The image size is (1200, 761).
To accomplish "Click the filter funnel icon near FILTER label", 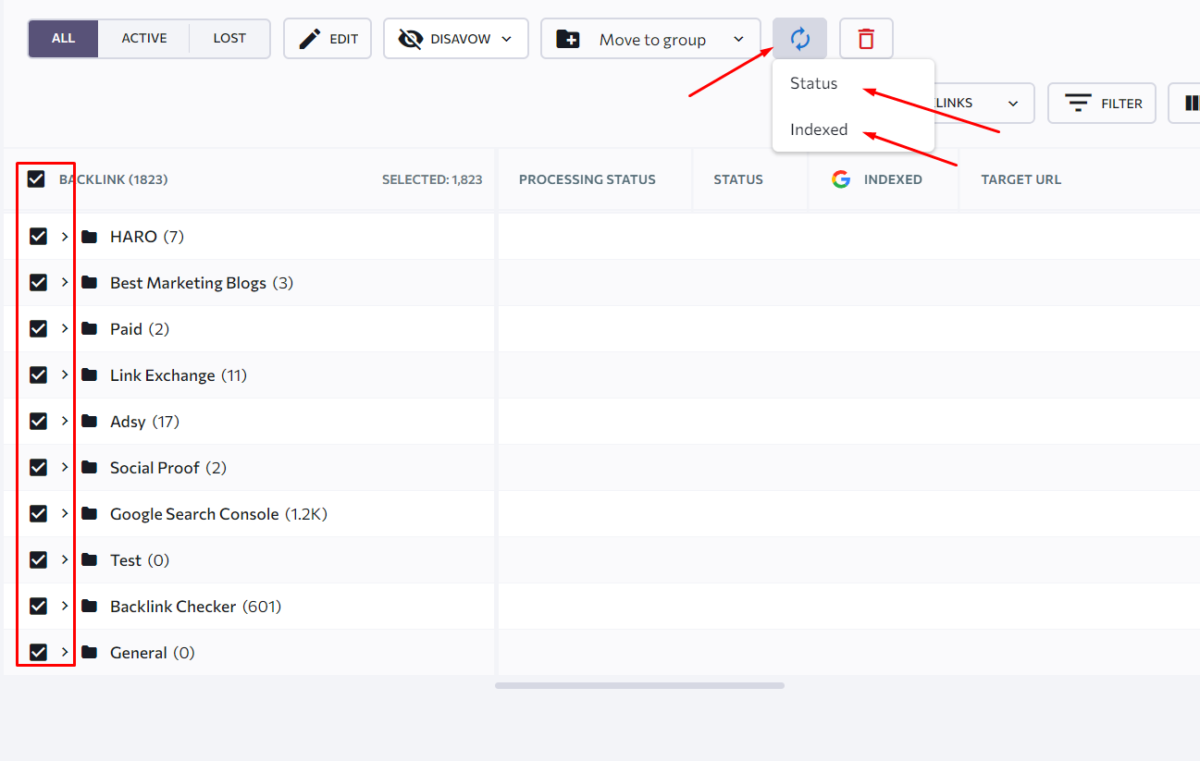I will click(x=1077, y=103).
